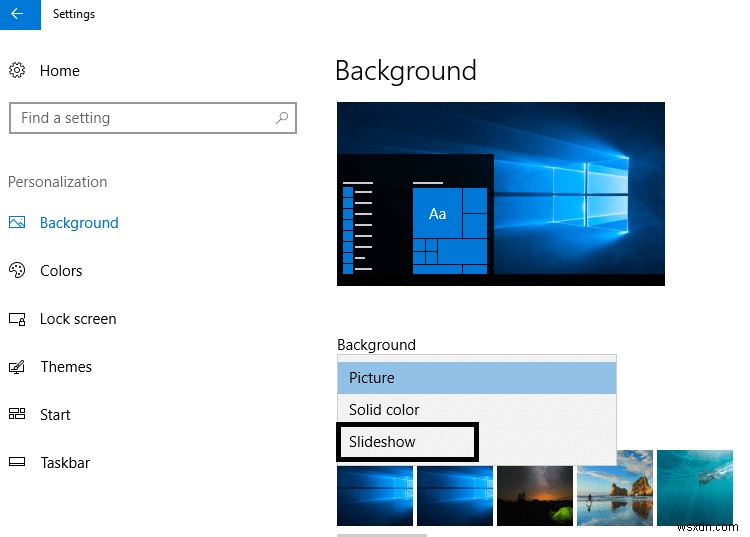Switch to the Background section
Screen dimensions: 750x537
79,223
